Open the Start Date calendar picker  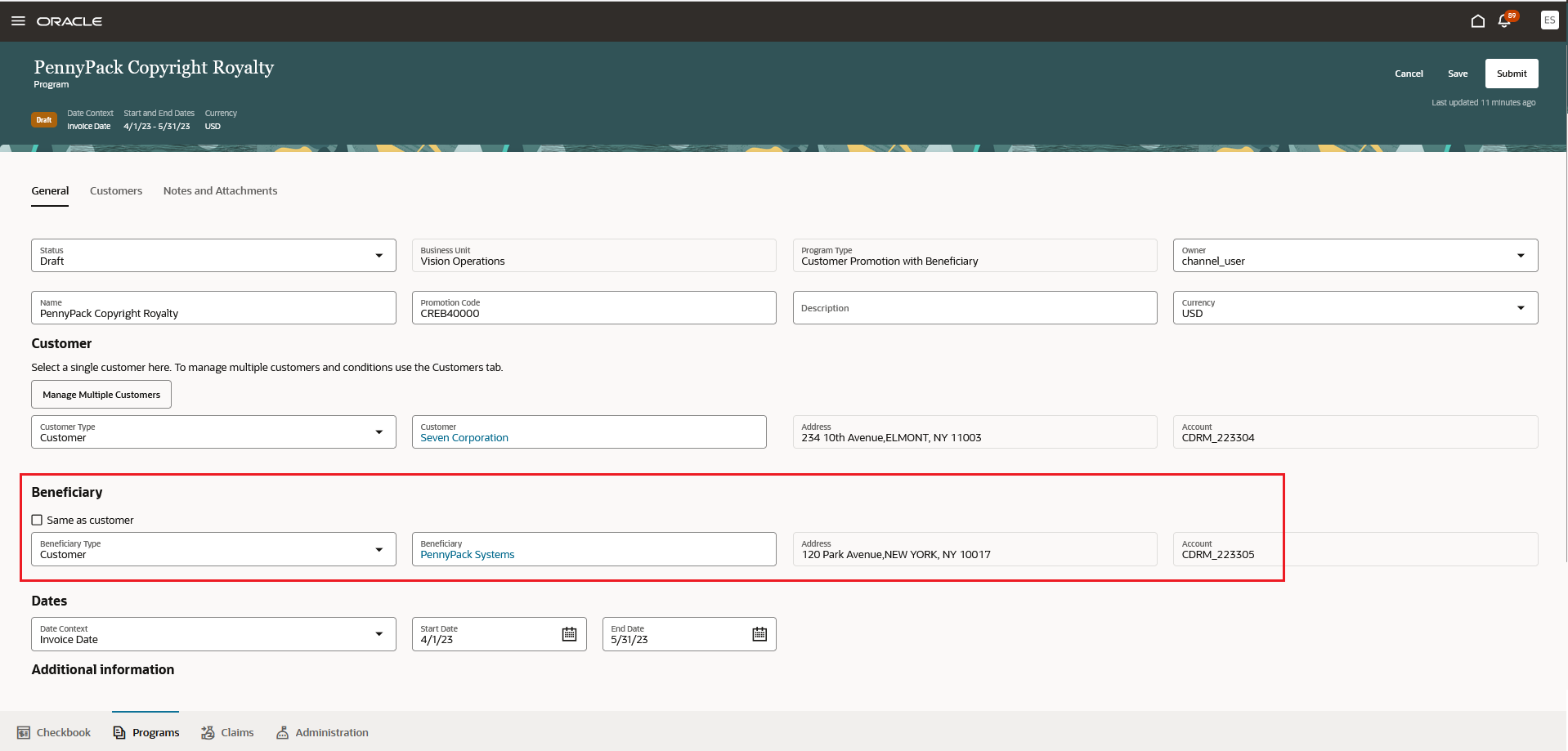click(569, 633)
